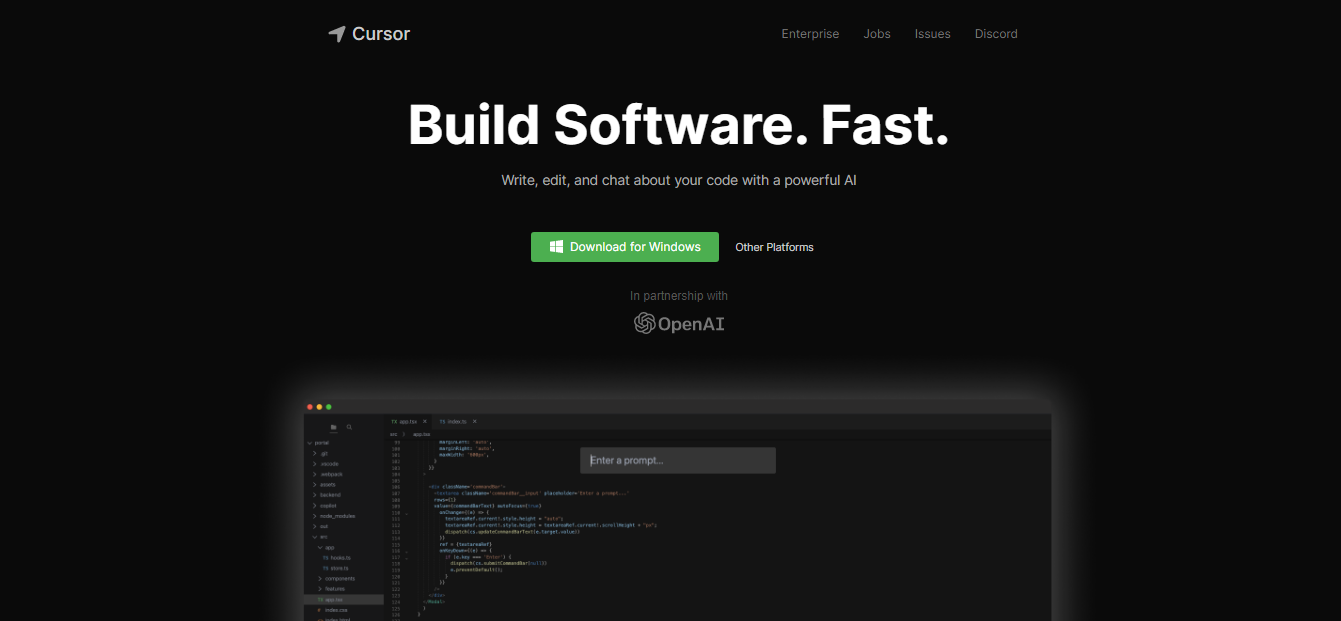The width and height of the screenshot is (1341, 621).
Task: Switch to the app.tsx editor tab
Action: coord(410,422)
